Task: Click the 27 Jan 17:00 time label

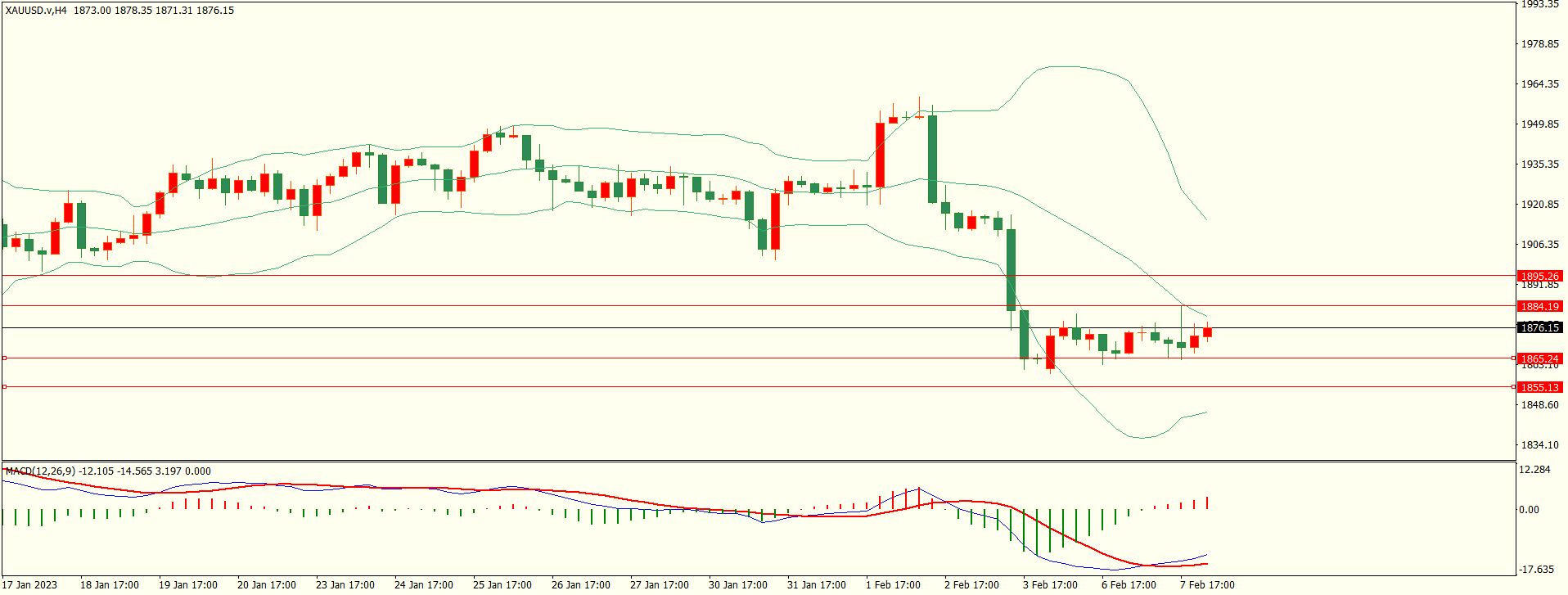Action: [660, 585]
